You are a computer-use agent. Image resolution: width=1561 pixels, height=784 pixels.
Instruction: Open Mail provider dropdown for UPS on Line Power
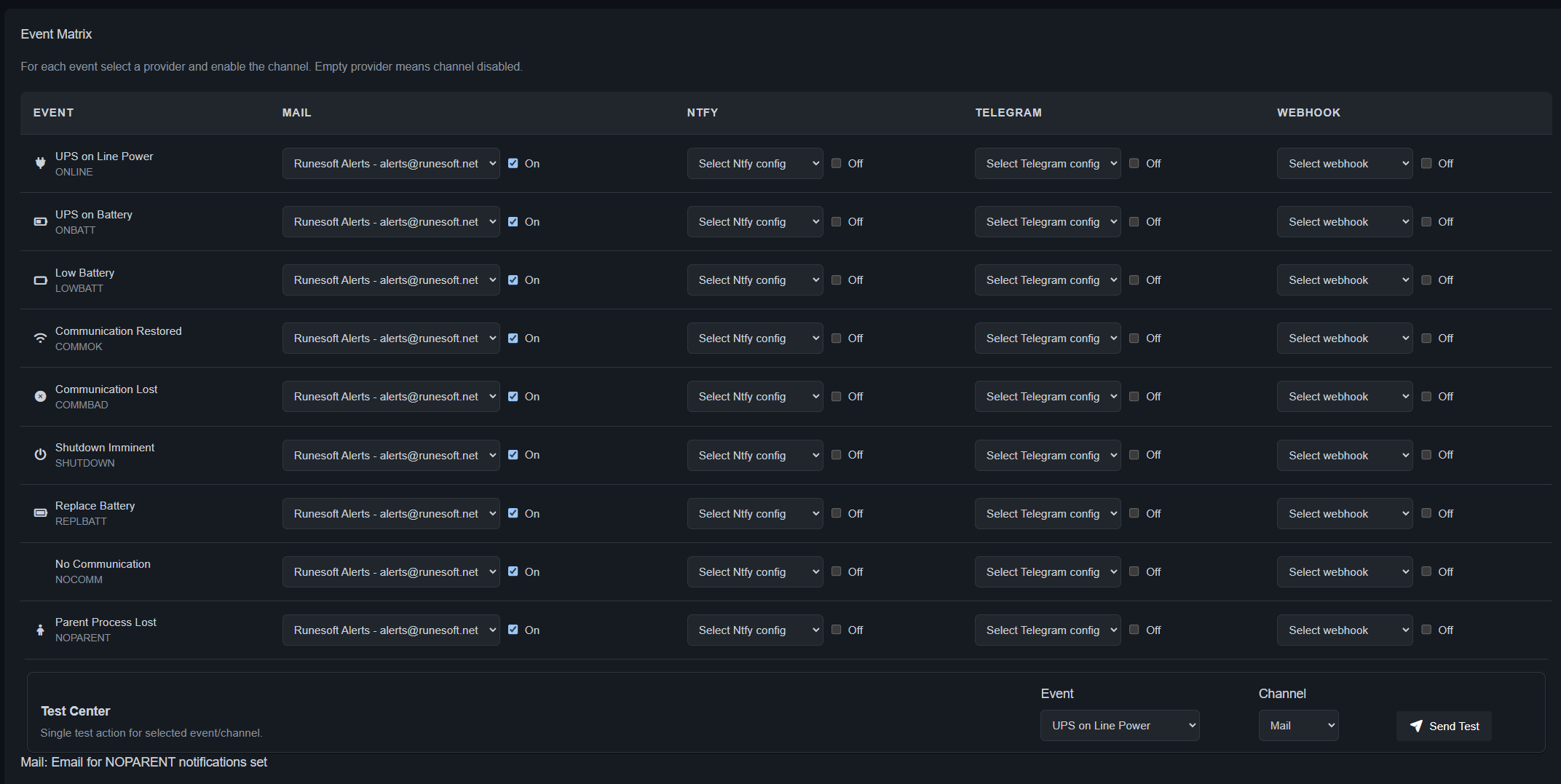click(x=391, y=164)
